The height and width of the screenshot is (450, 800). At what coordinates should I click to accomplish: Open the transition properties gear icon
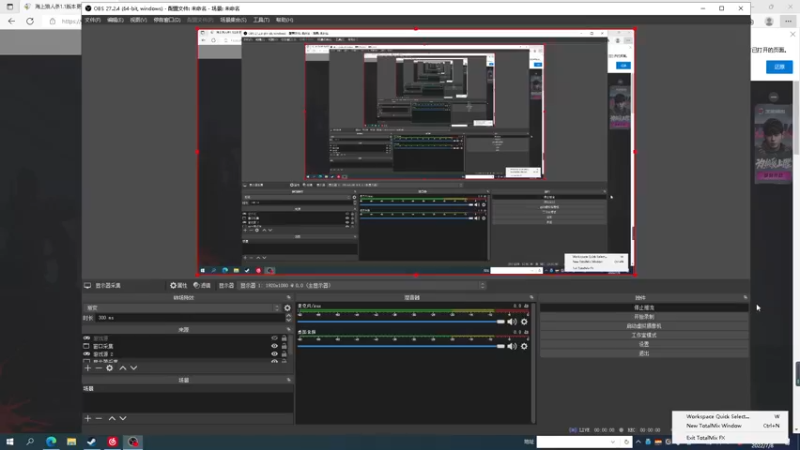pos(287,308)
